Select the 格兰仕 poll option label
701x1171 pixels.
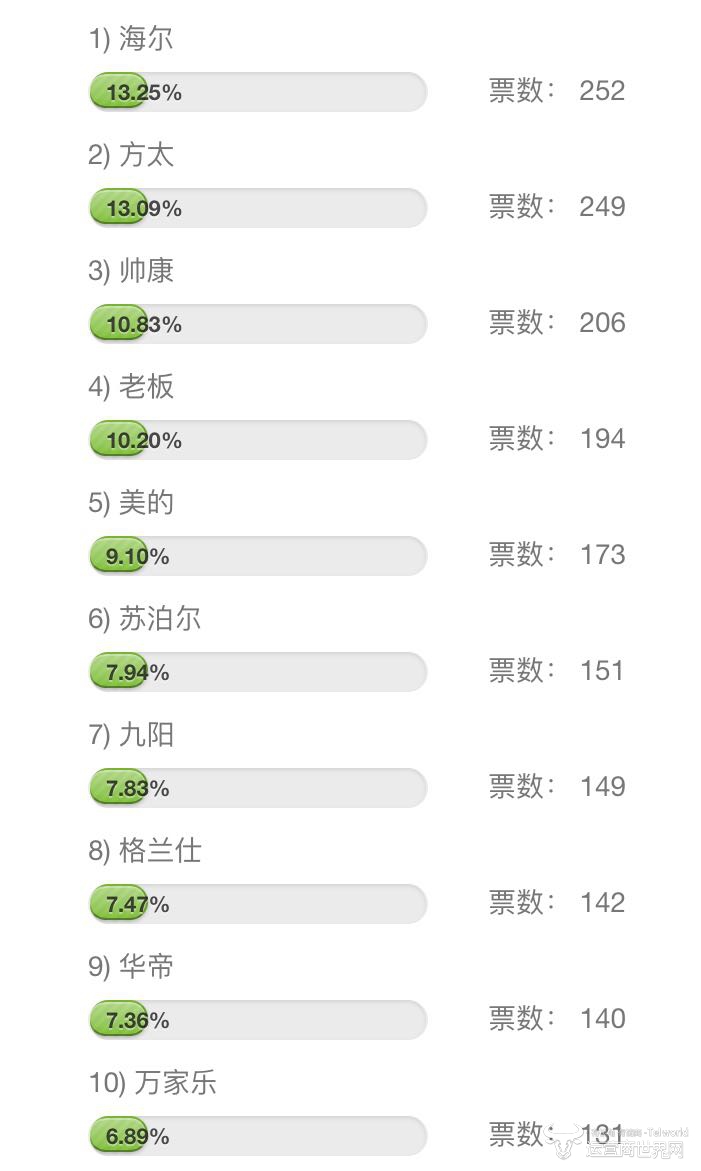(159, 851)
